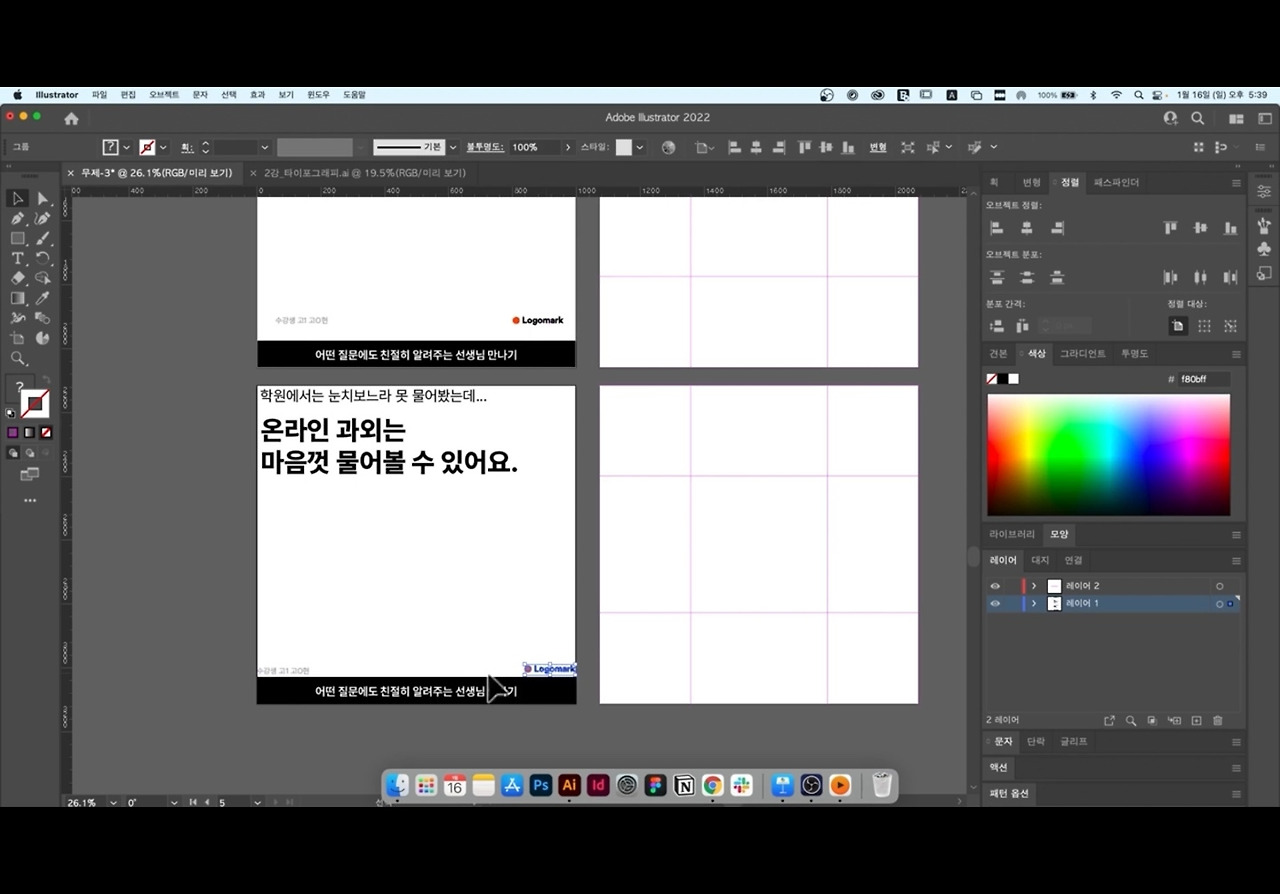1280x894 pixels.
Task: Open Photoshop from the Dock
Action: click(x=541, y=785)
